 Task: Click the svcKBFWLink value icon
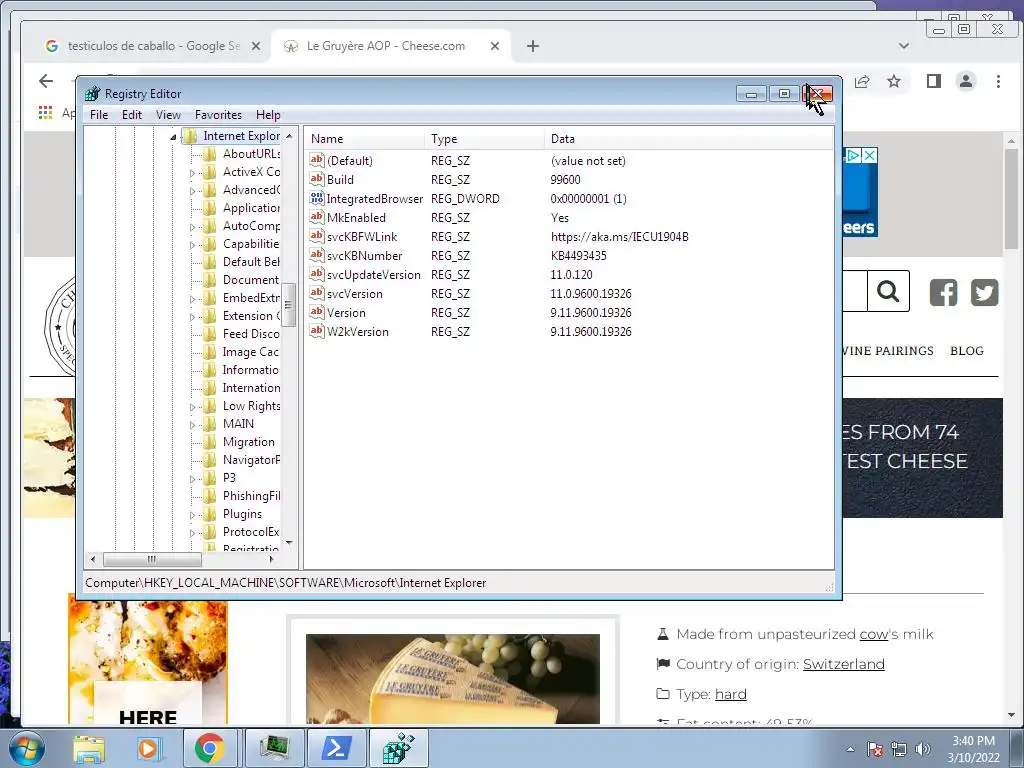point(317,236)
